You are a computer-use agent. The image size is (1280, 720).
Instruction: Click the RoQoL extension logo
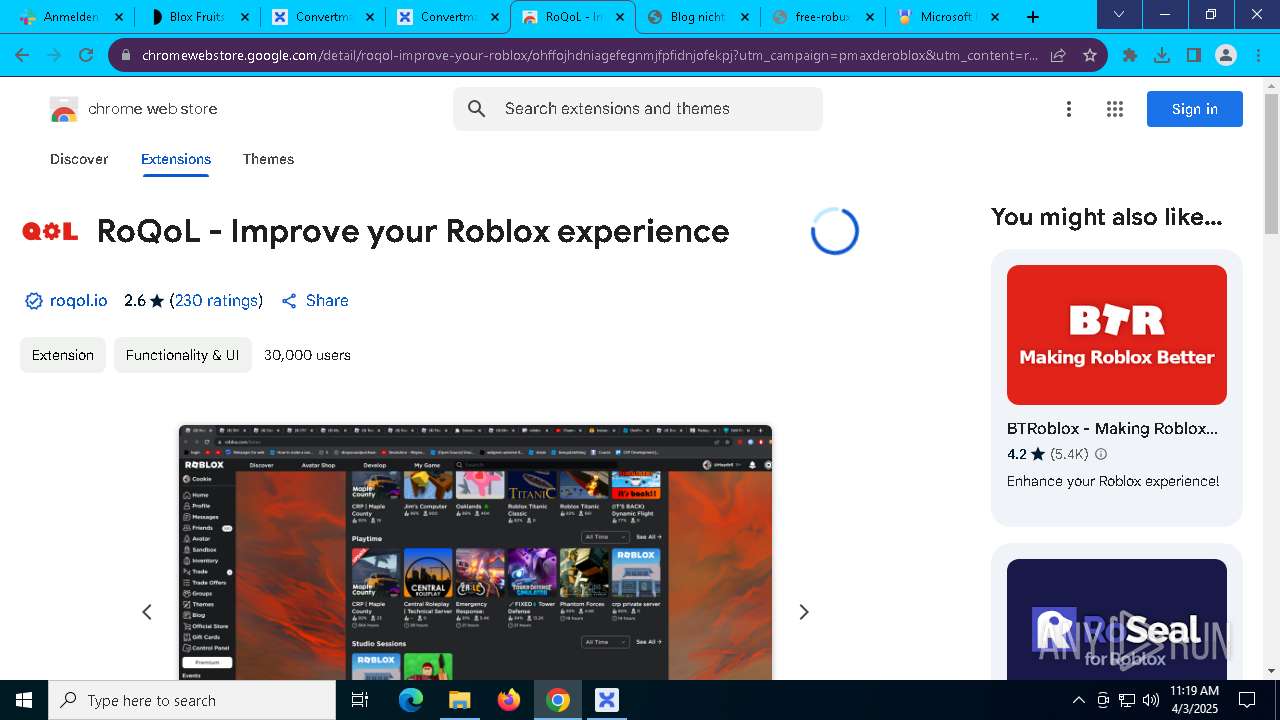(x=50, y=232)
